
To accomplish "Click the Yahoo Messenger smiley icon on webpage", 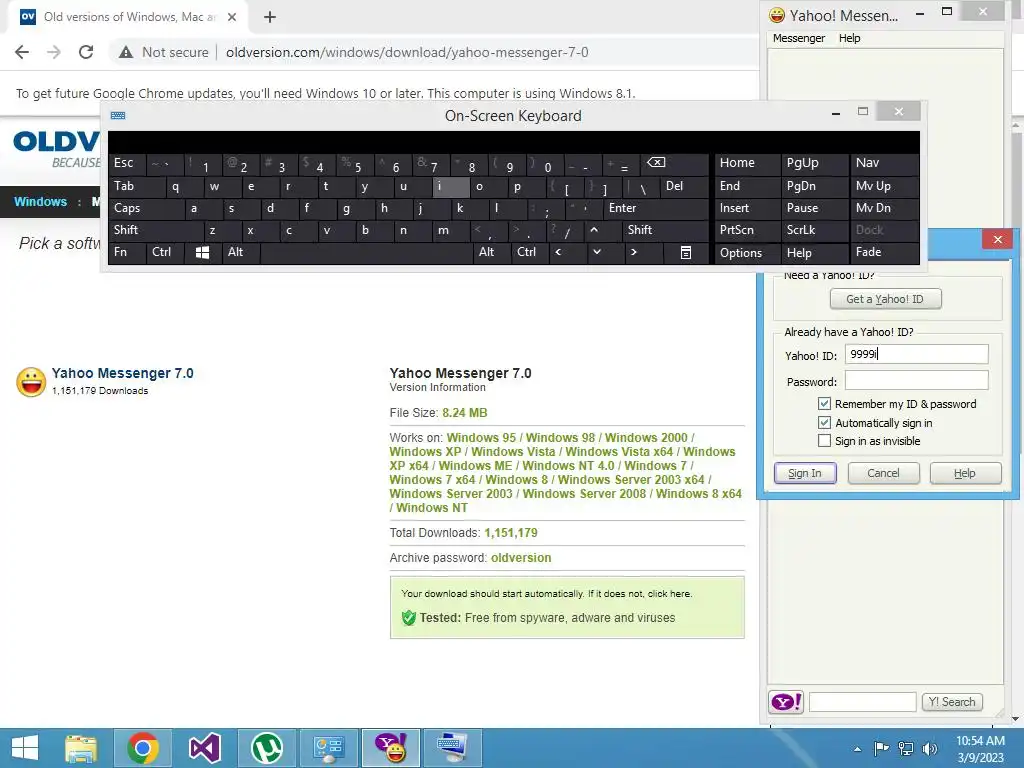I will click(x=31, y=381).
